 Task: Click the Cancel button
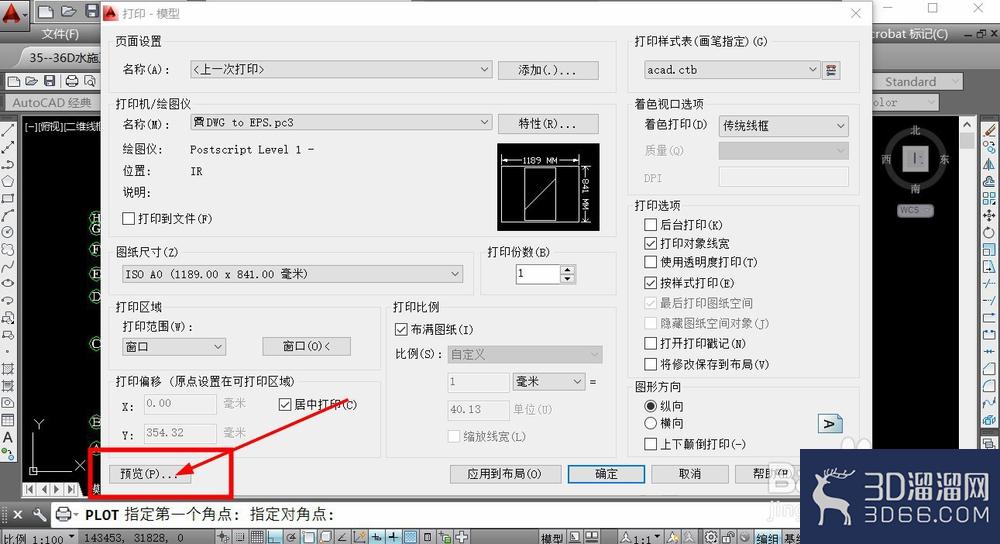click(690, 474)
